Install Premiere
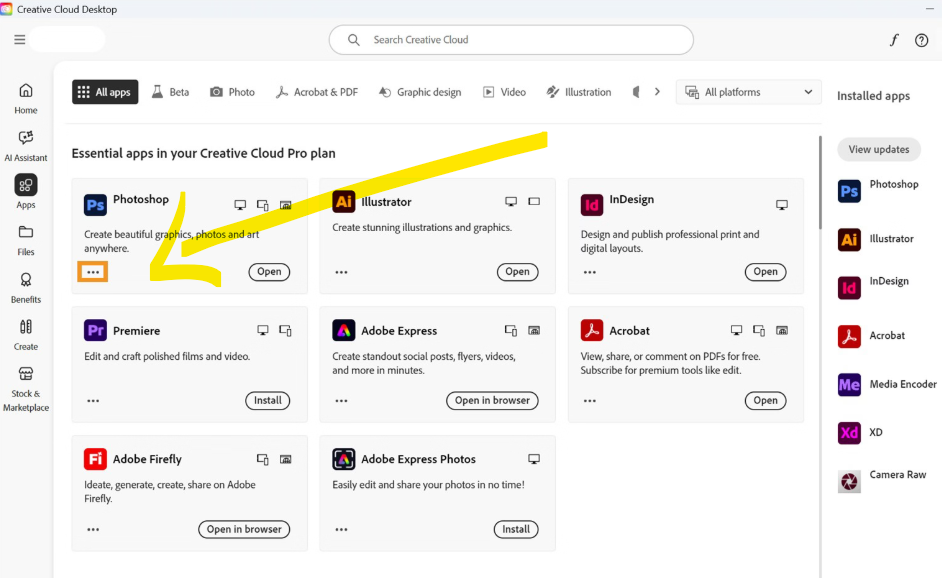Viewport: 942px width, 578px height. click(267, 400)
